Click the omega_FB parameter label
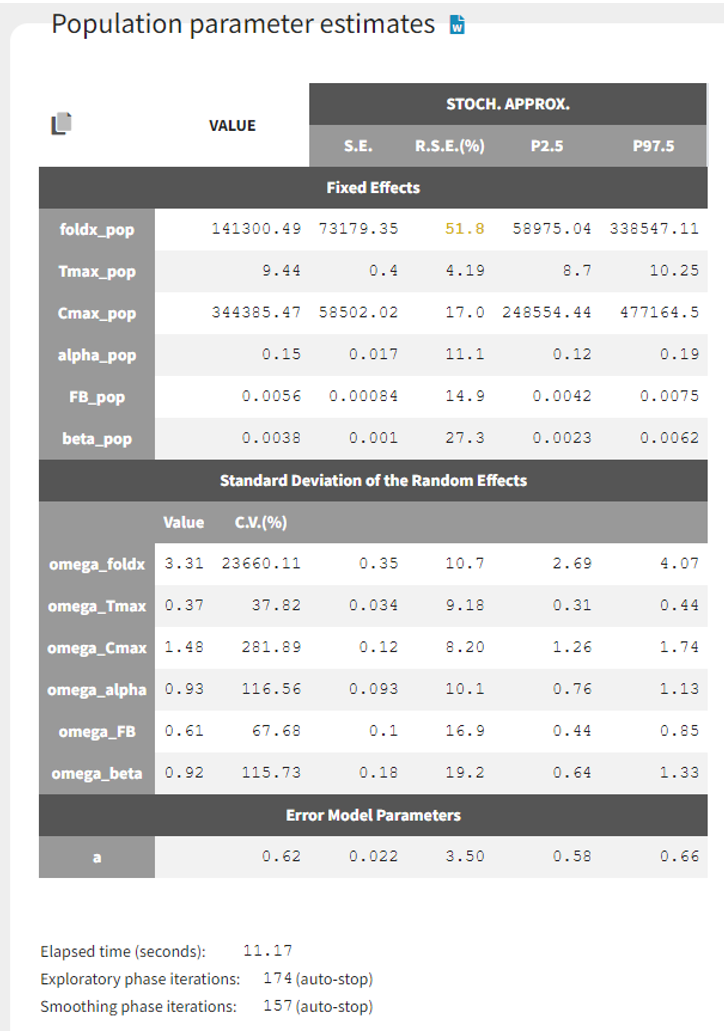 click(97, 731)
